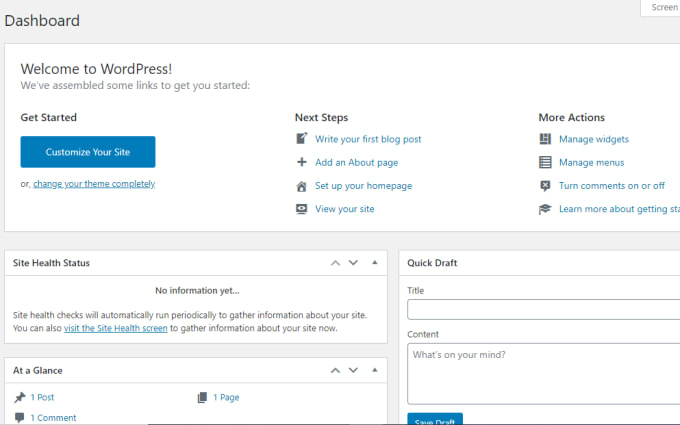Click the house icon beside homepage setup
The image size is (680, 425).
[x=301, y=186]
